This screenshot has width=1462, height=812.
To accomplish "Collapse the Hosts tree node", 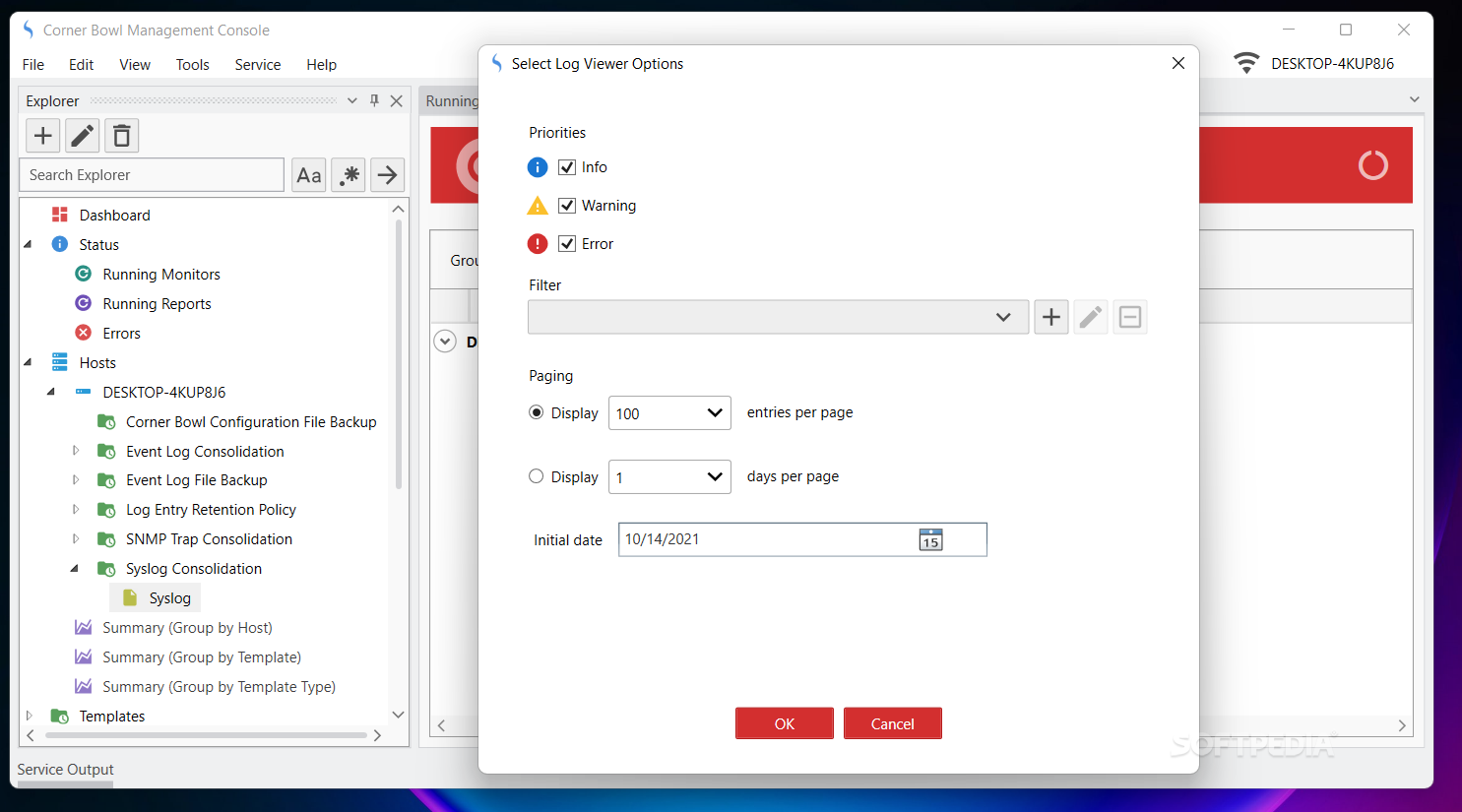I will tap(28, 362).
